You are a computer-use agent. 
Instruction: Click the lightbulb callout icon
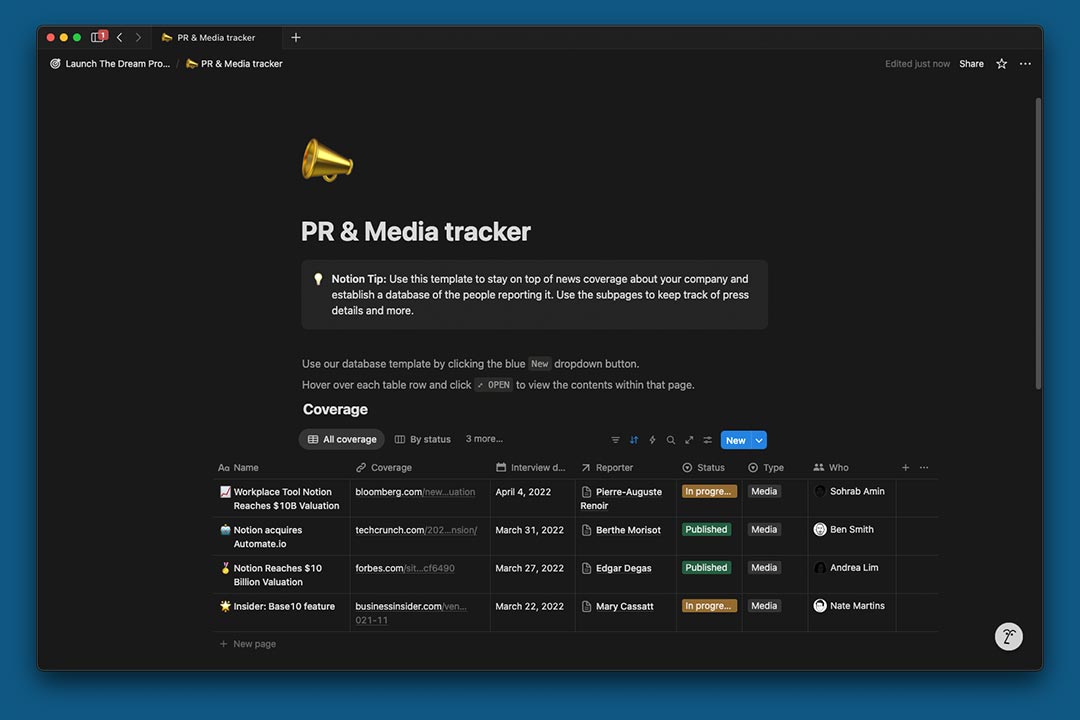[x=318, y=279]
